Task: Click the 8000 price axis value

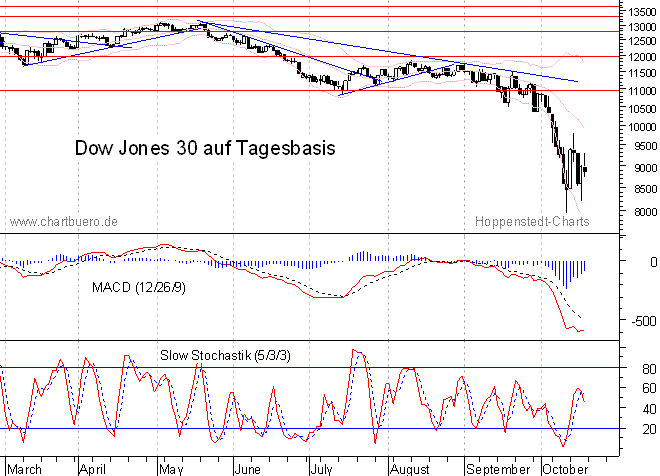Action: tap(645, 212)
